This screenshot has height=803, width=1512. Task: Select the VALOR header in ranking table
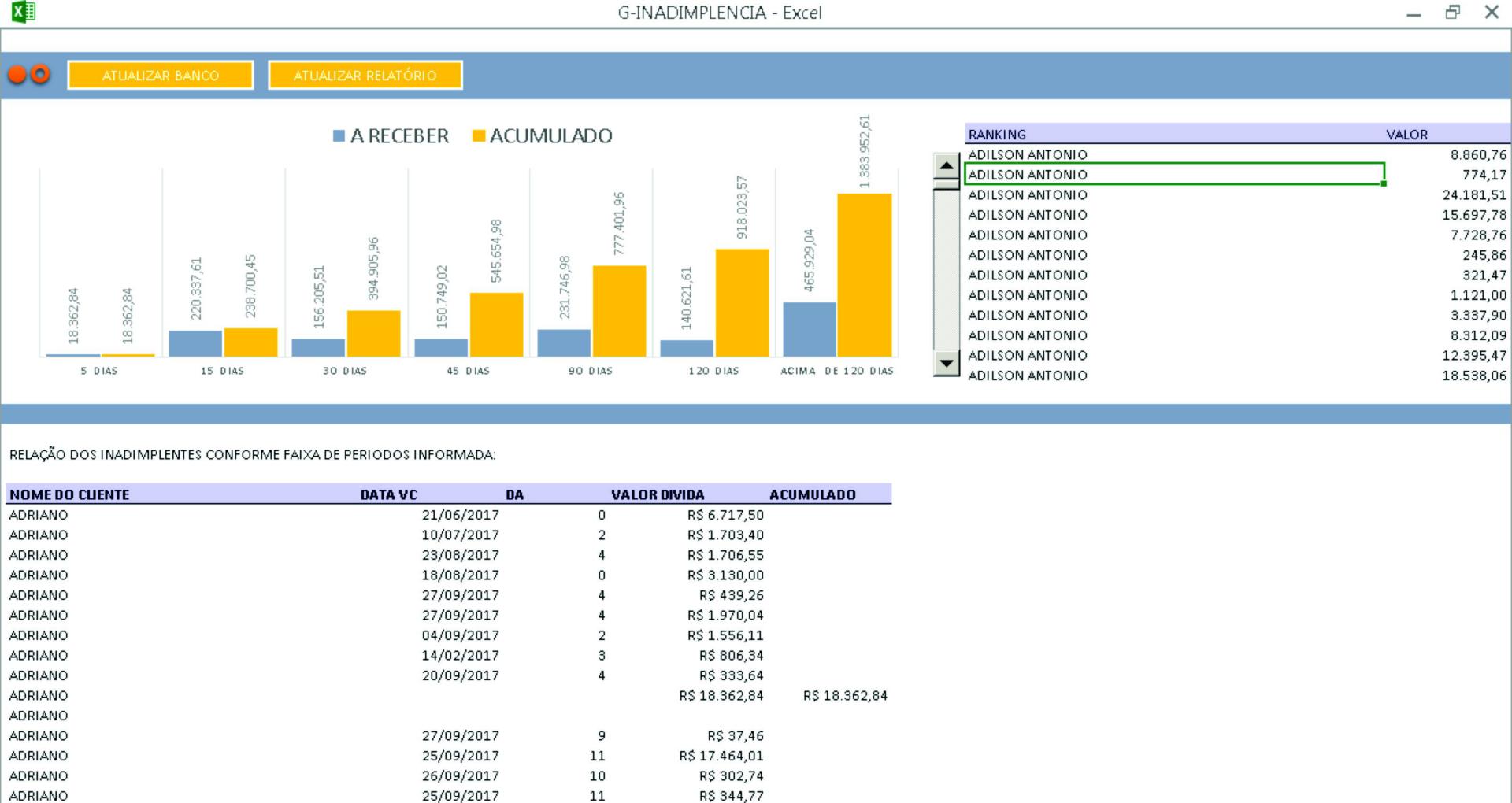click(x=1406, y=135)
